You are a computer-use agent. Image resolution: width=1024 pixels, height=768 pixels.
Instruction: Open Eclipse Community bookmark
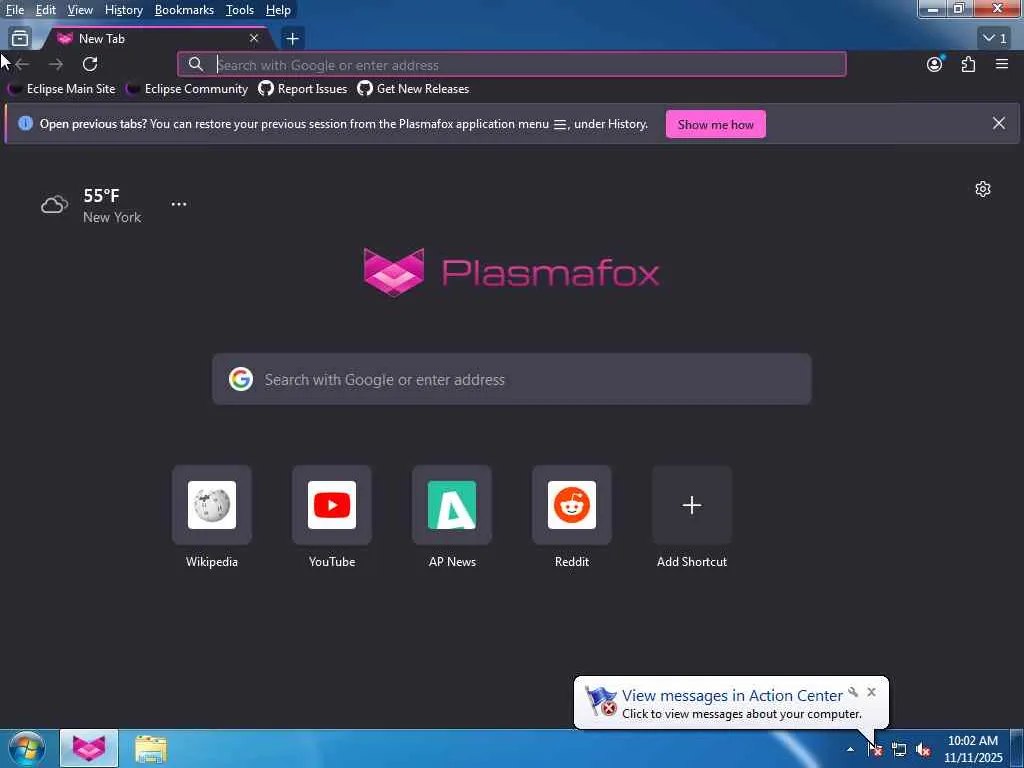click(187, 89)
